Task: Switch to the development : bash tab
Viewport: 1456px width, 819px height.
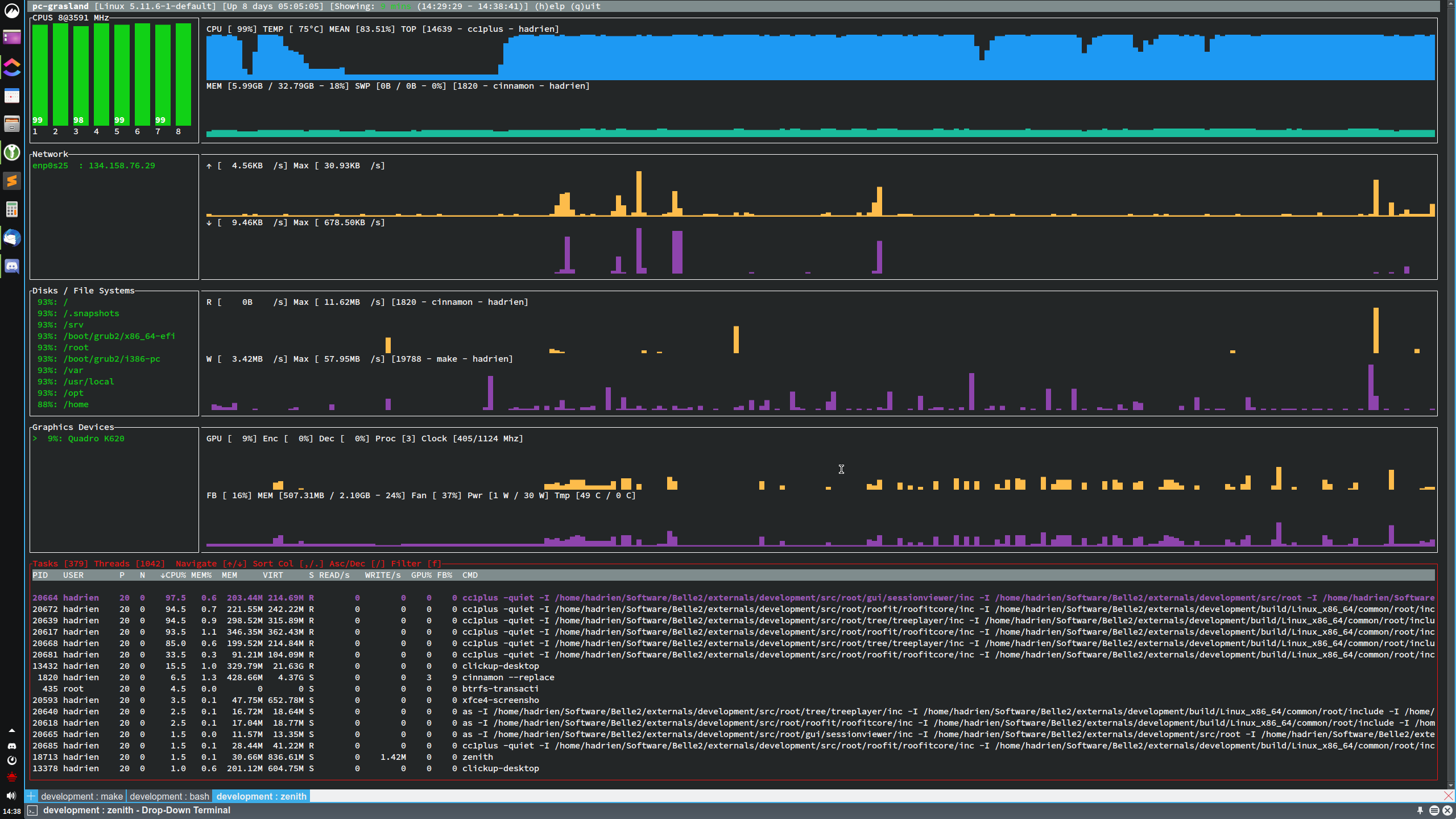Action: 169,796
